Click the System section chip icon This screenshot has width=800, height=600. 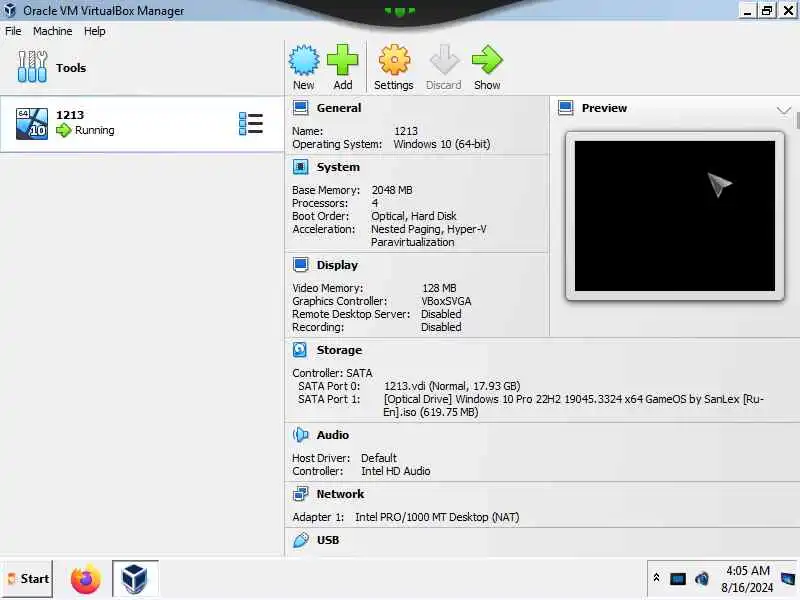point(301,167)
